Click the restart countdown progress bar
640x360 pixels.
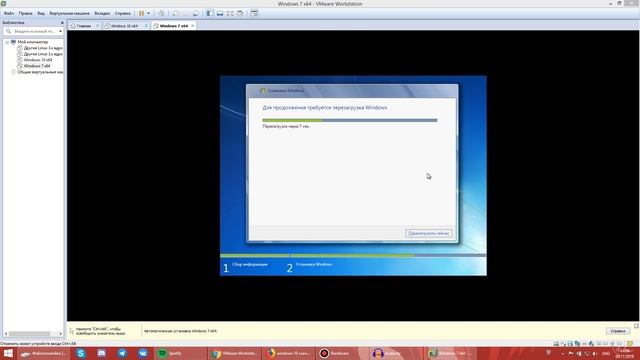350,120
